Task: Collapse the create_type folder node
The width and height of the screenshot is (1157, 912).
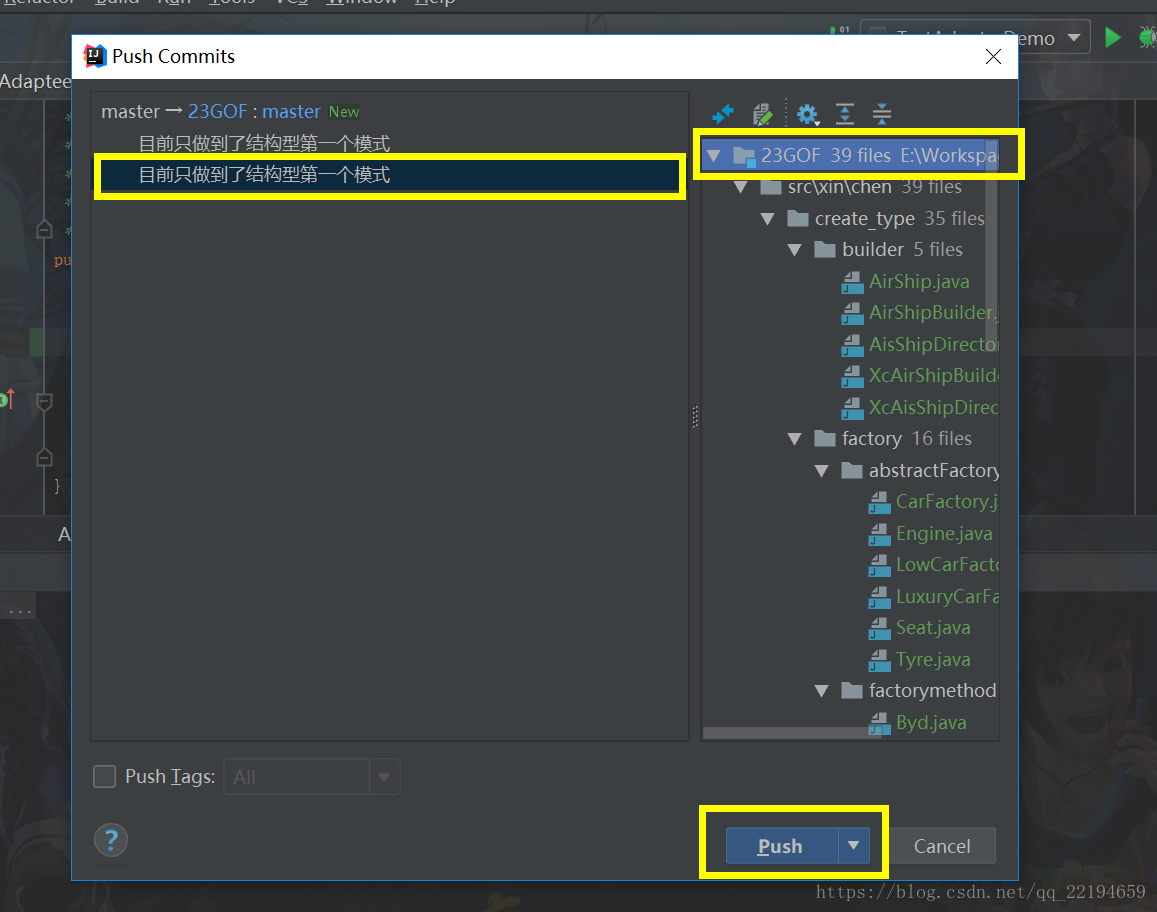Action: click(767, 219)
